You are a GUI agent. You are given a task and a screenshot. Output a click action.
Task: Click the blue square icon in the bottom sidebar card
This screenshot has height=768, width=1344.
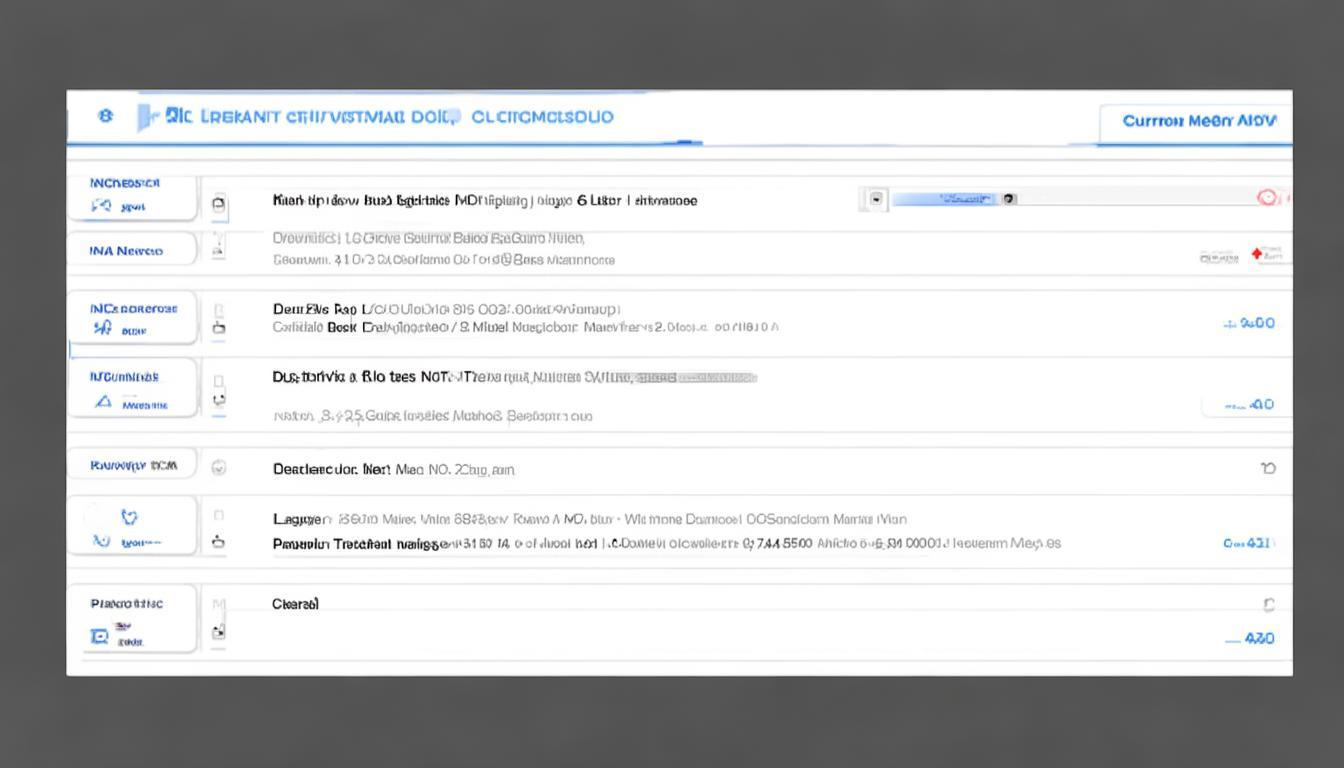pos(99,636)
